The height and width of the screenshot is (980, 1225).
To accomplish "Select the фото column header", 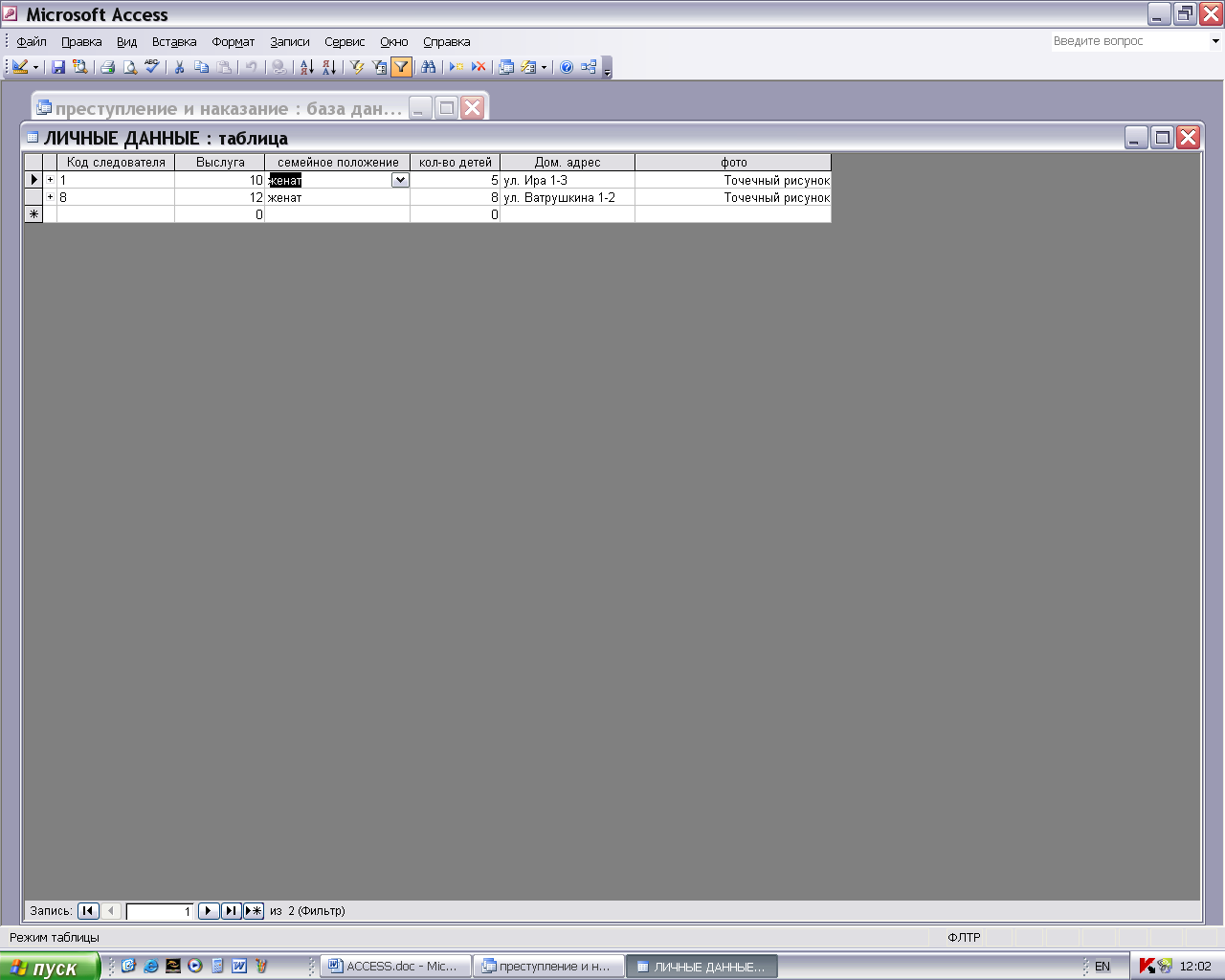I will point(733,163).
